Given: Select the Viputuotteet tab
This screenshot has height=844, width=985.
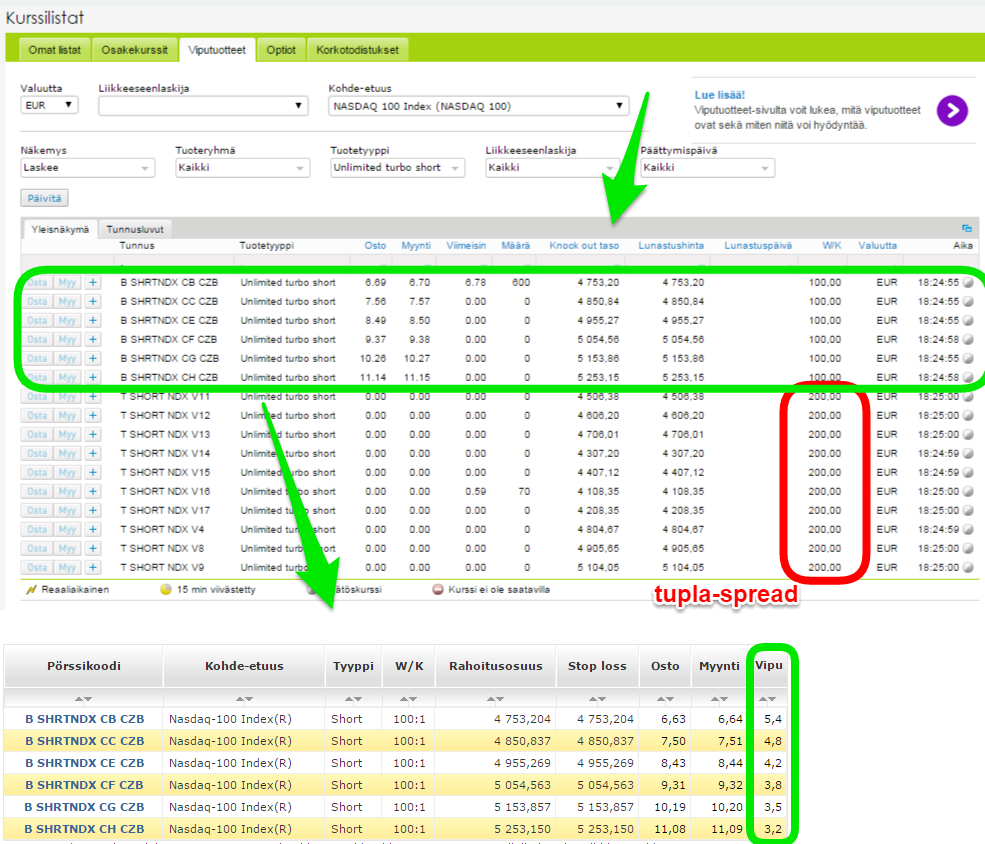Looking at the screenshot, I should [x=217, y=50].
